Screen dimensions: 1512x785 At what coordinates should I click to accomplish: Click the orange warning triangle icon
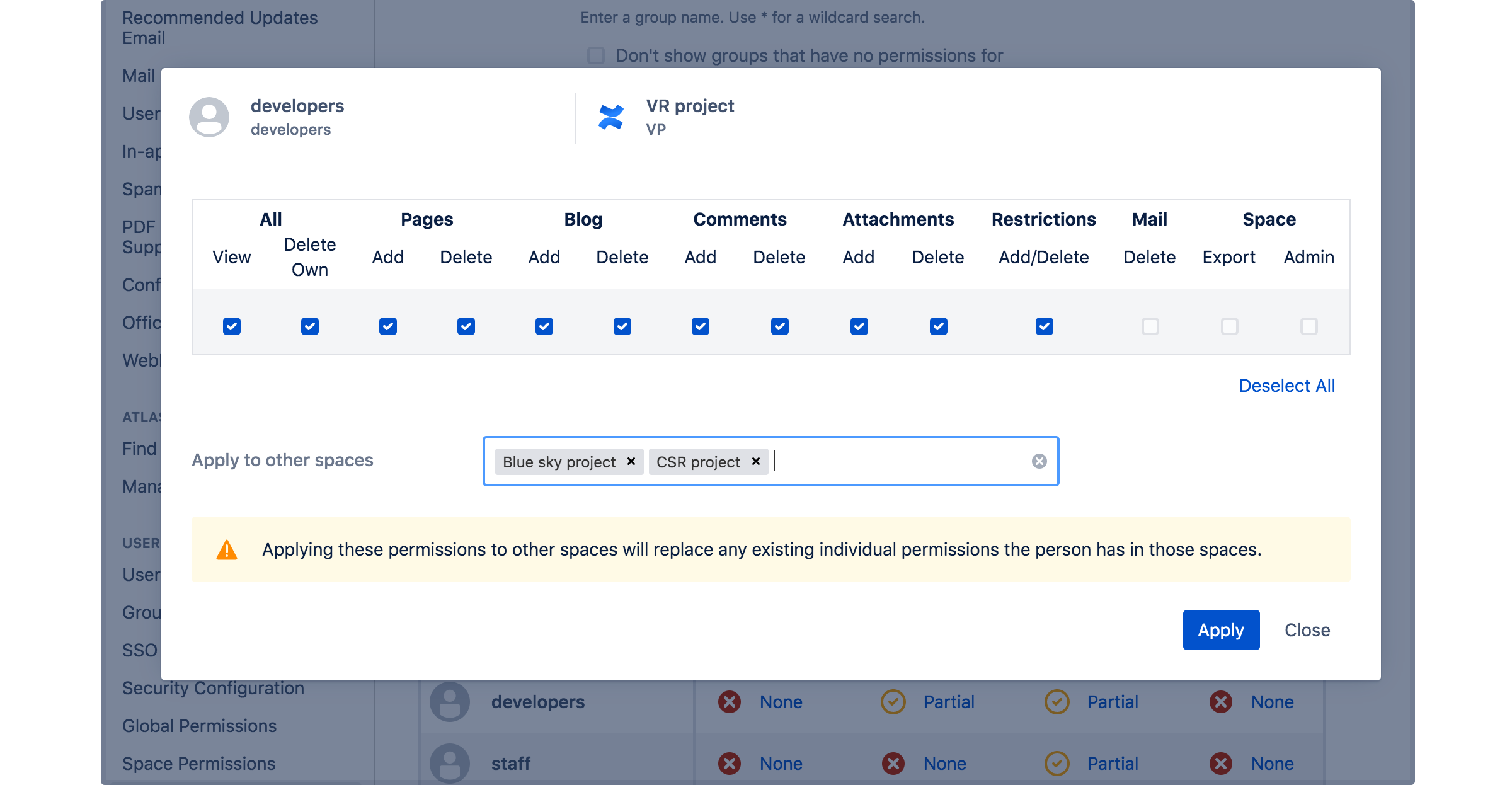(x=227, y=549)
